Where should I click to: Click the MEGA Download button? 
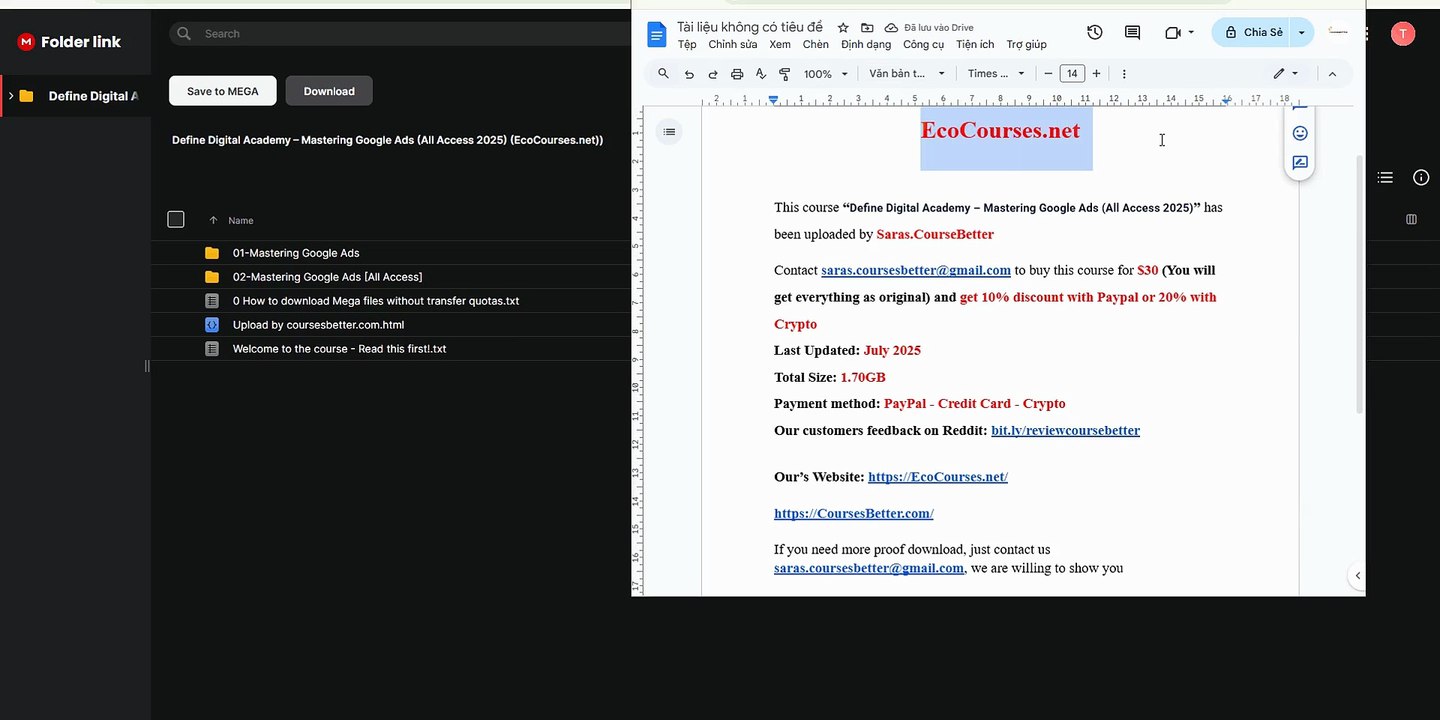click(x=329, y=91)
